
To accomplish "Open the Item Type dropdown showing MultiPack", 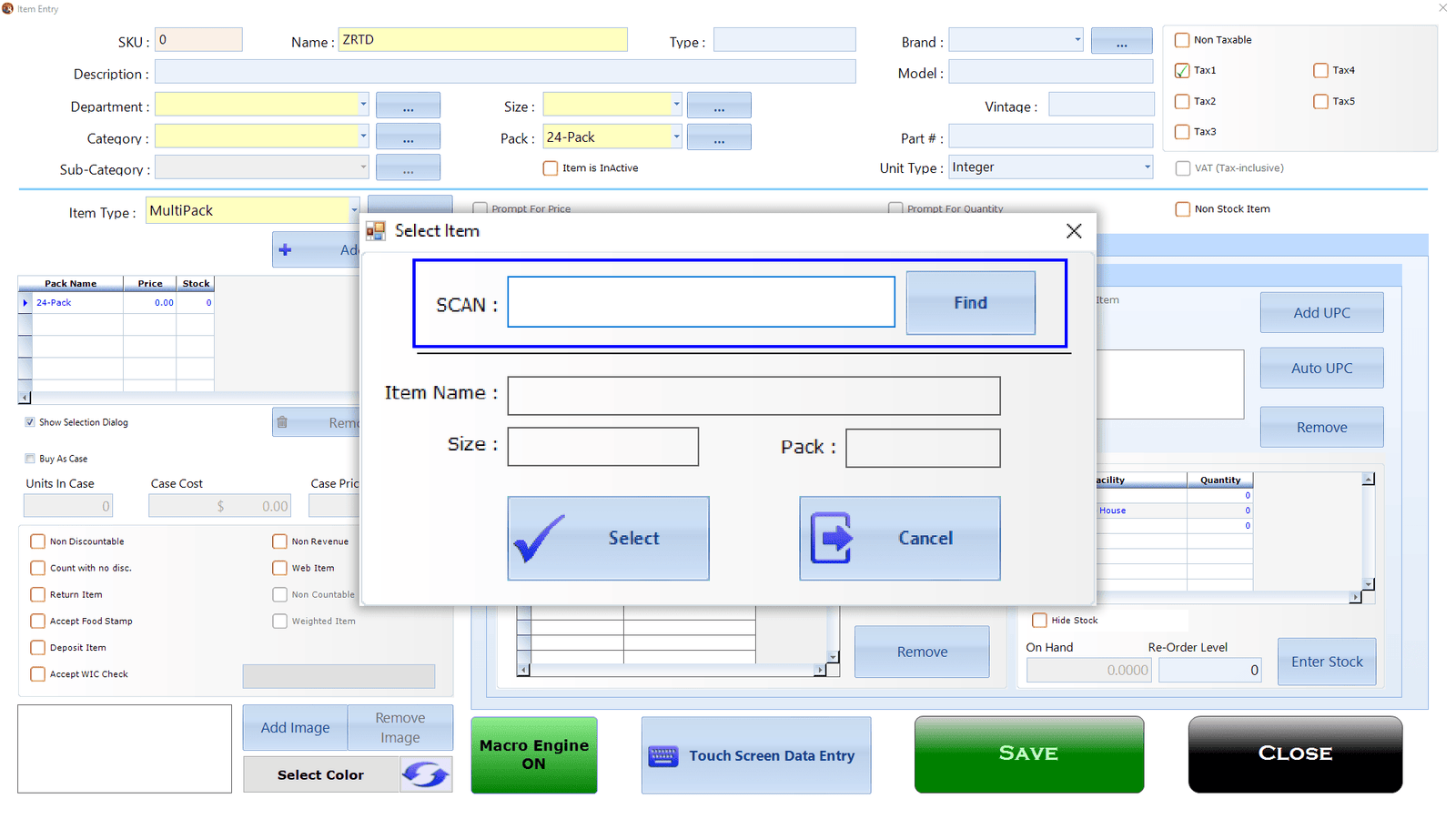I will [354, 211].
